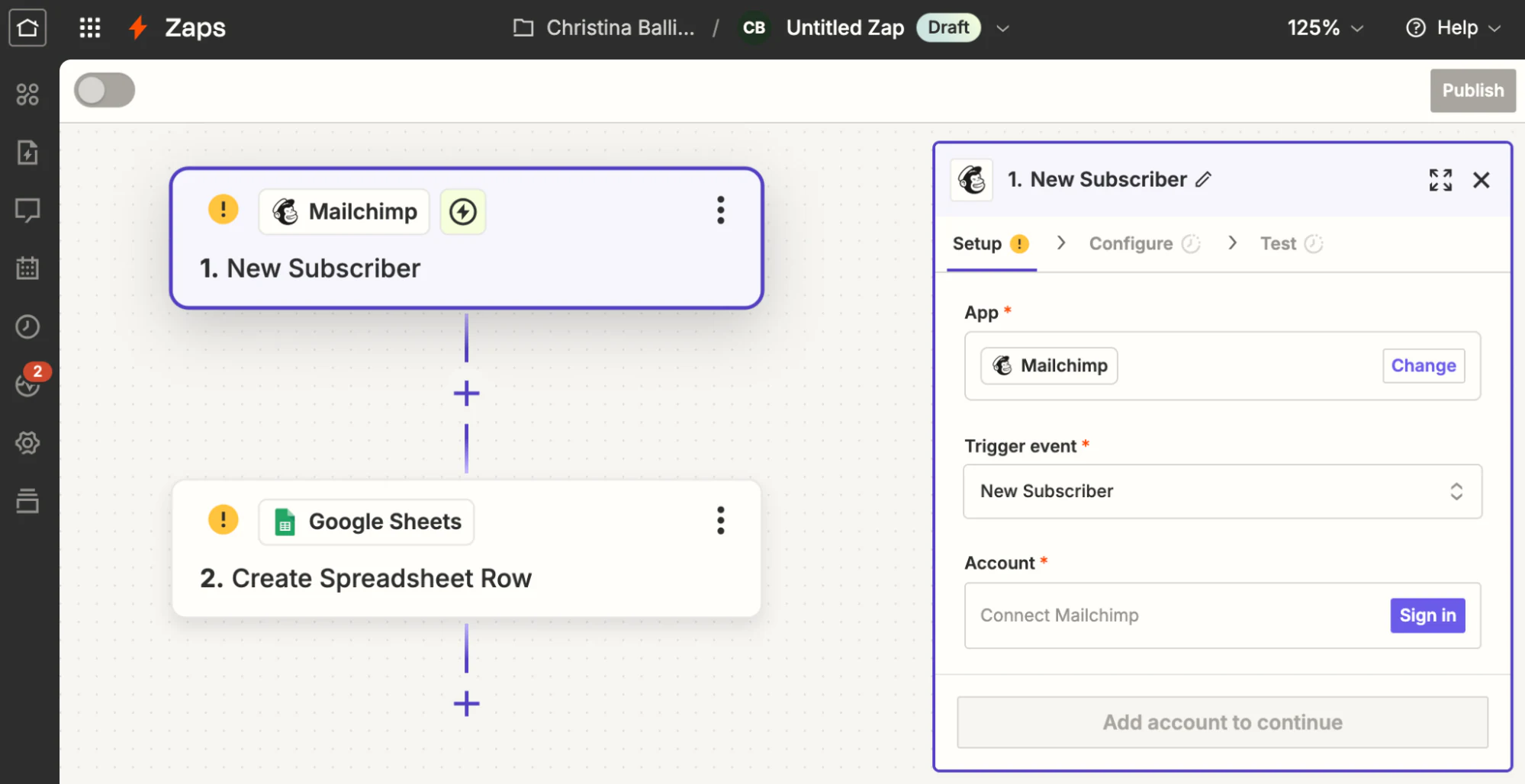Open the sidebar apps overview icon

click(x=27, y=95)
